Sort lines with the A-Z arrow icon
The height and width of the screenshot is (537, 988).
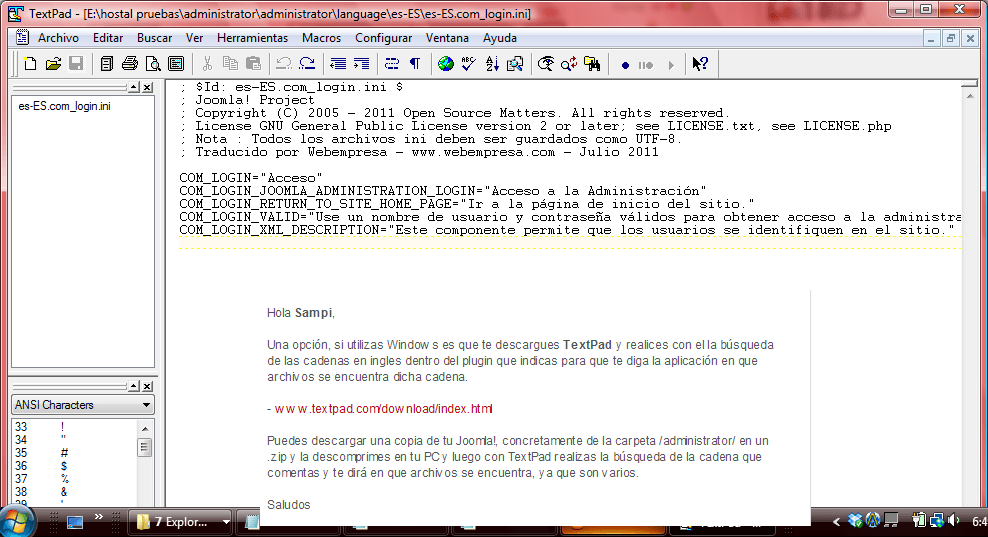pos(492,64)
